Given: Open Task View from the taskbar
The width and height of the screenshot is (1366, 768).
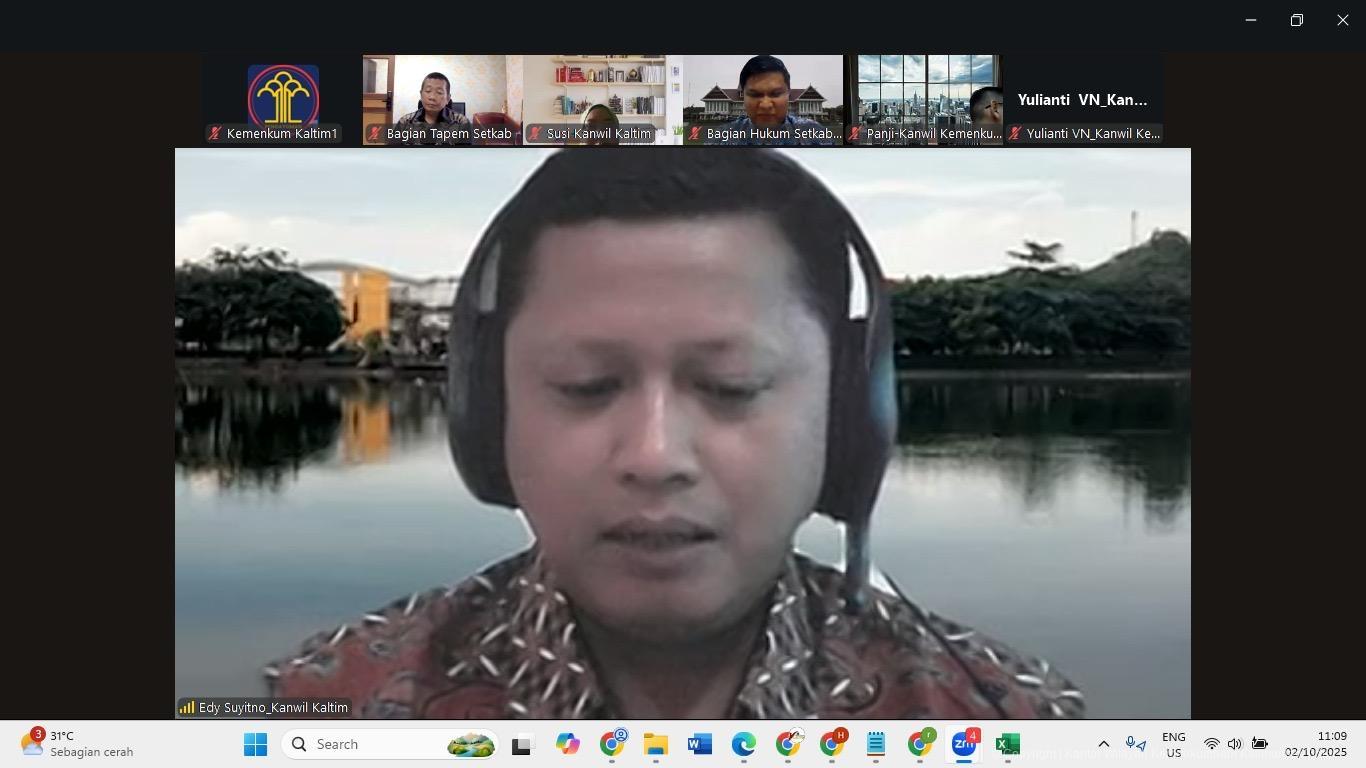Looking at the screenshot, I should coord(521,745).
